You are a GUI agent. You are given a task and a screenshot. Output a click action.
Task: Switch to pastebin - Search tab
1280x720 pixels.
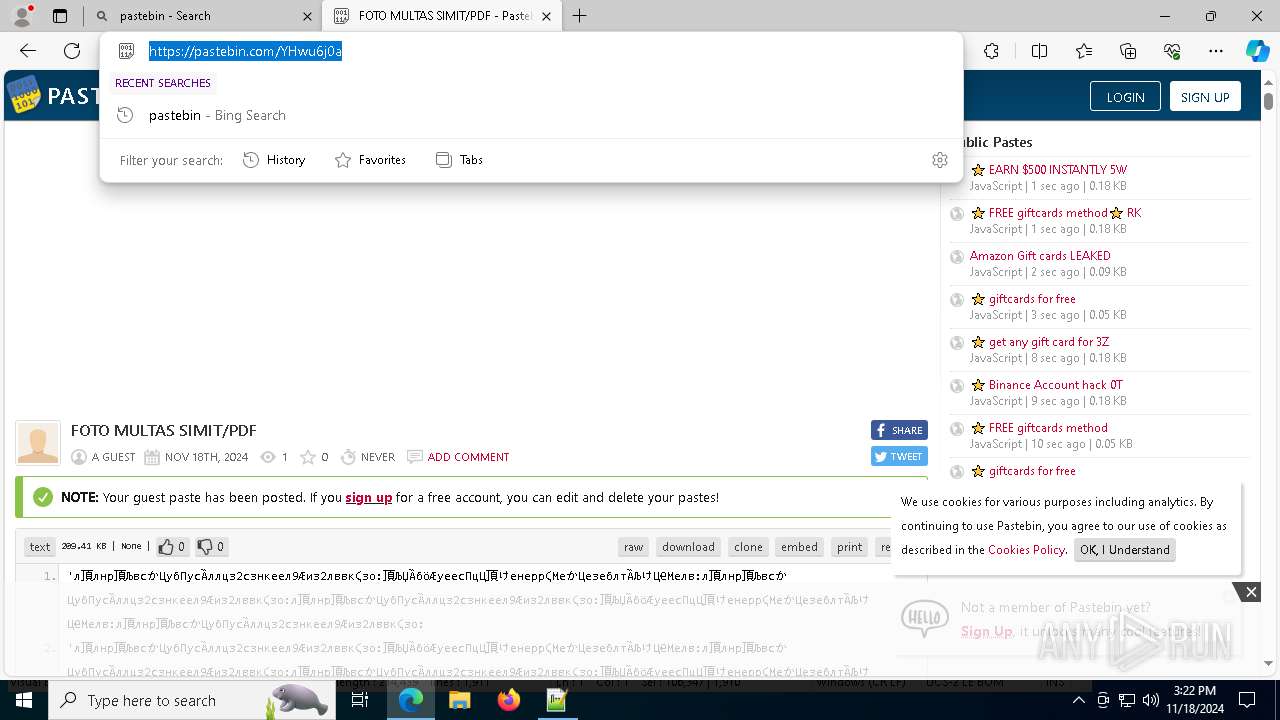[203, 16]
